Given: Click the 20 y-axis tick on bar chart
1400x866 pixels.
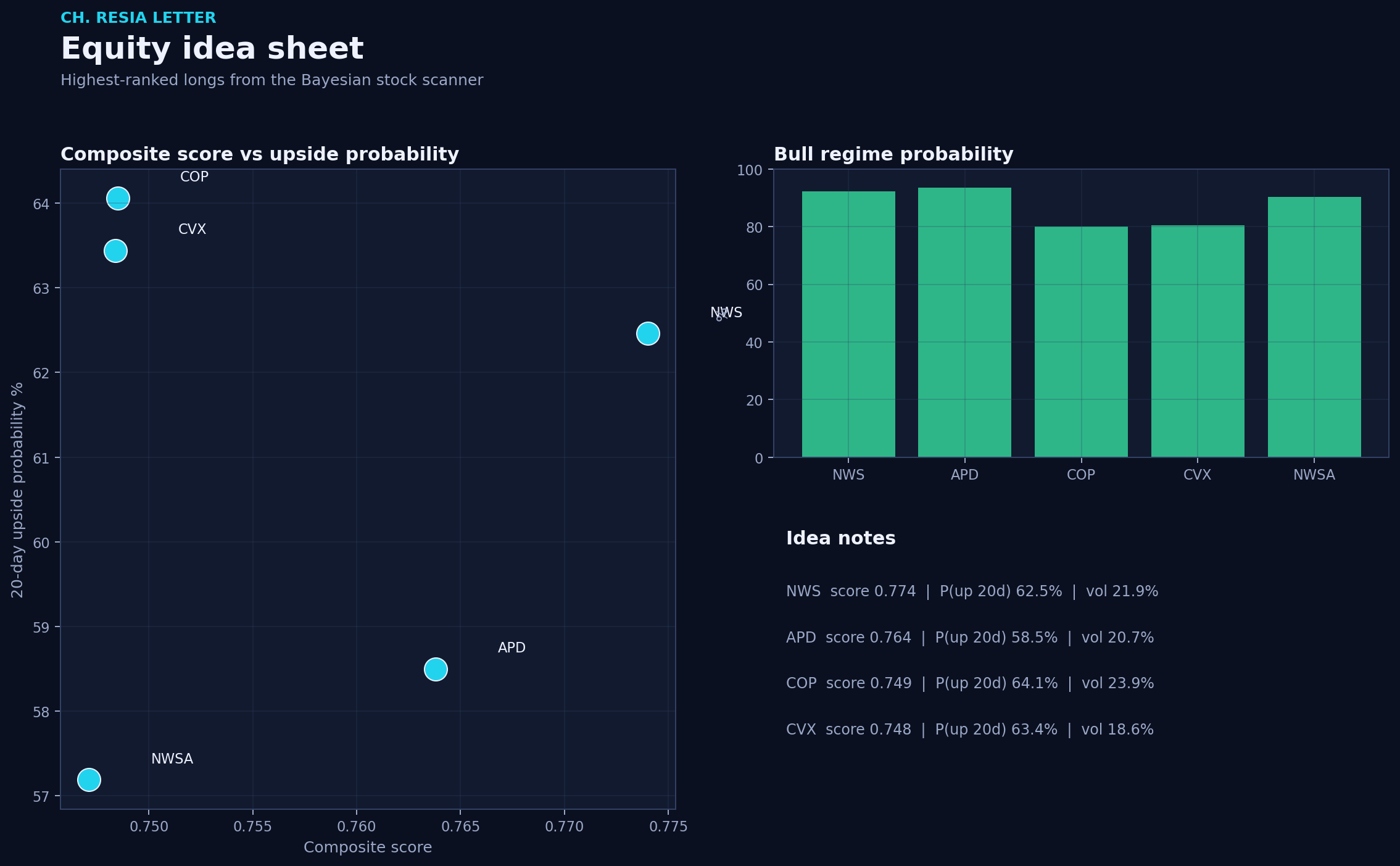Looking at the screenshot, I should tap(754, 401).
